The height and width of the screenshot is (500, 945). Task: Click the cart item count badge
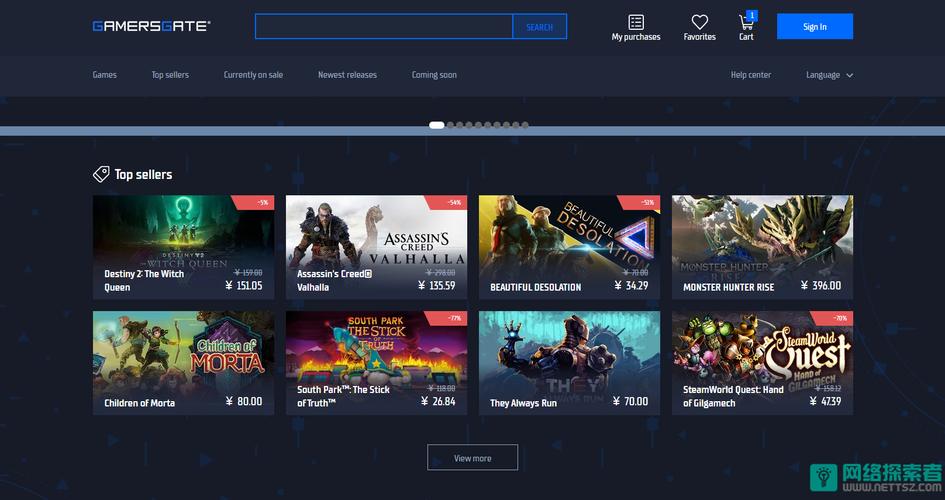[752, 16]
